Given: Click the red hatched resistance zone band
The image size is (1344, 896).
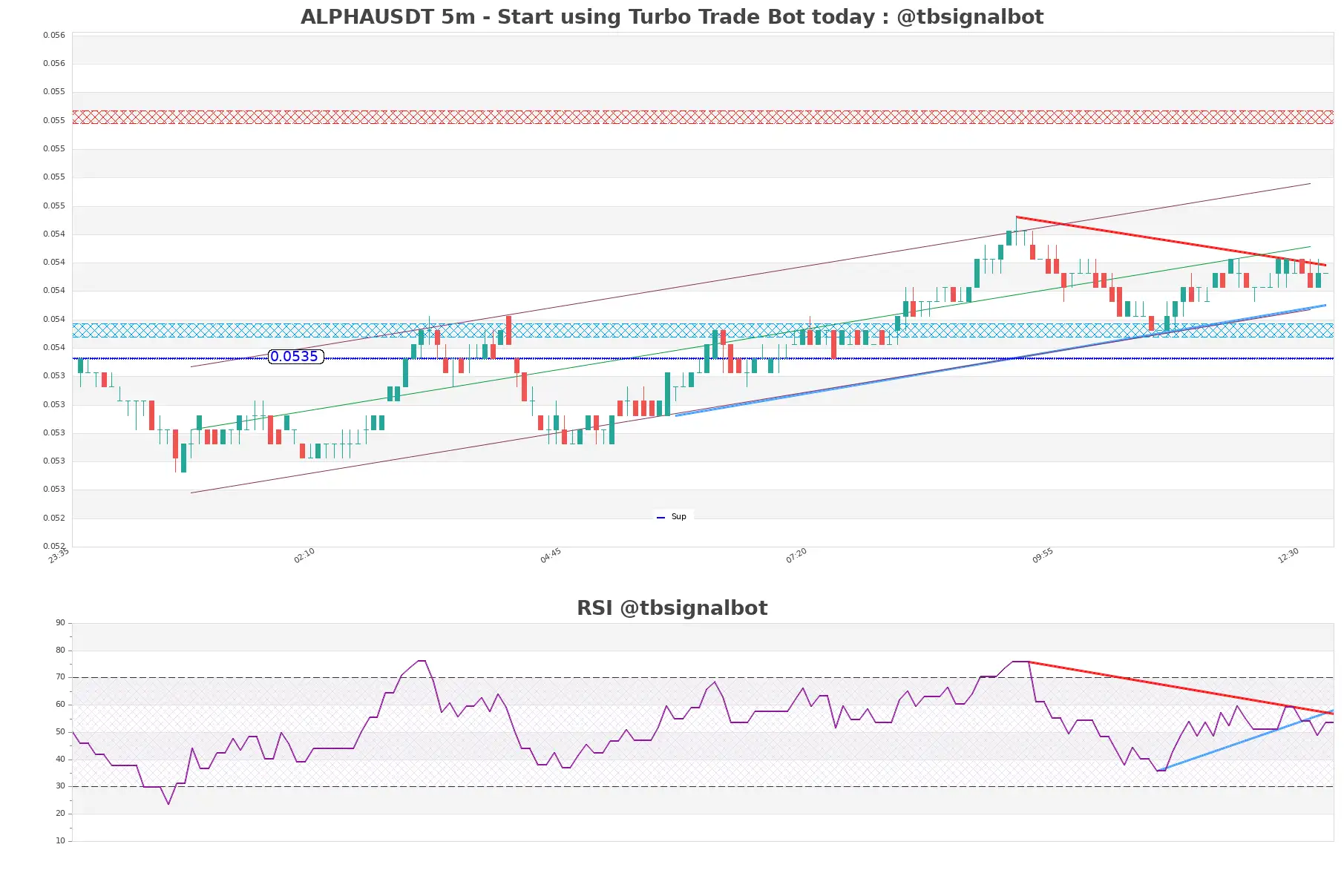Looking at the screenshot, I should [703, 117].
